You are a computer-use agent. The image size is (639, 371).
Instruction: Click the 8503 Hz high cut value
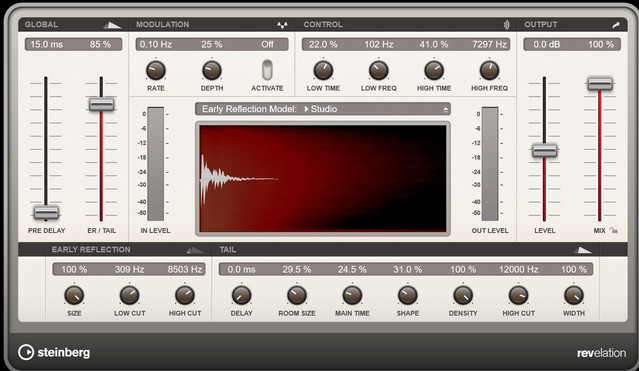(185, 269)
